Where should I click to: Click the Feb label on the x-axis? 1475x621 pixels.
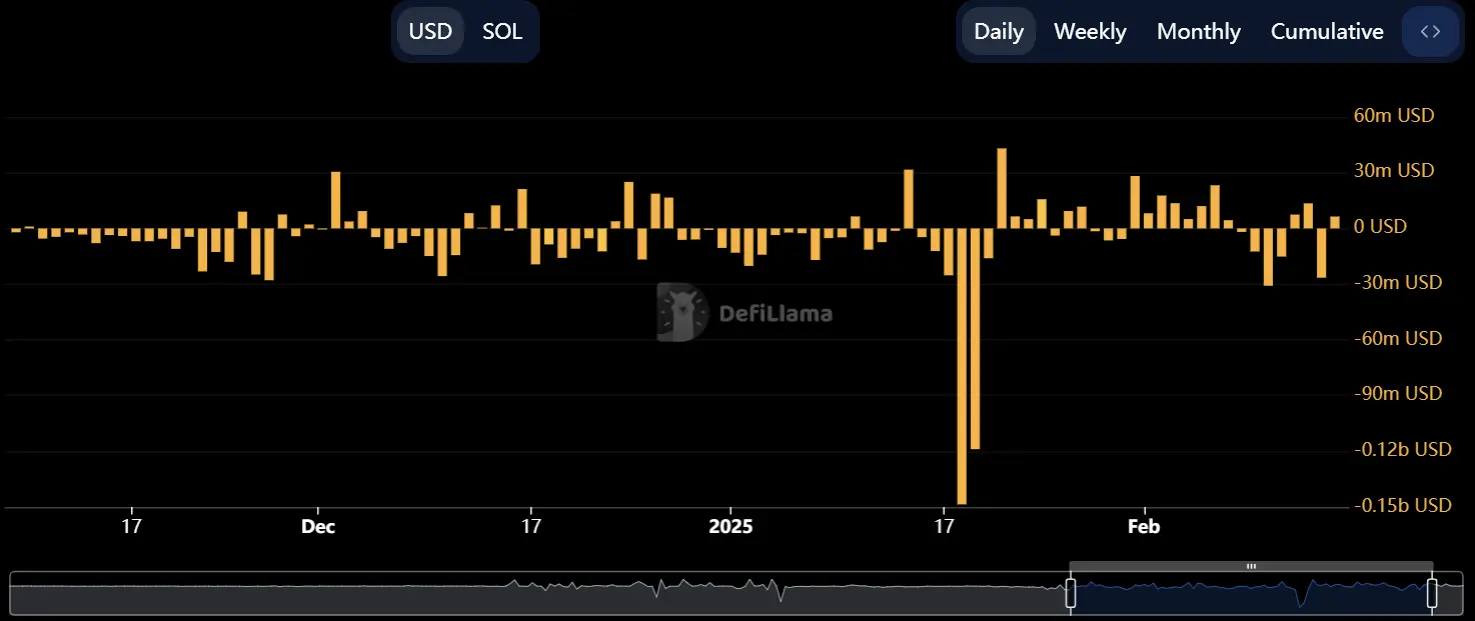click(1143, 526)
